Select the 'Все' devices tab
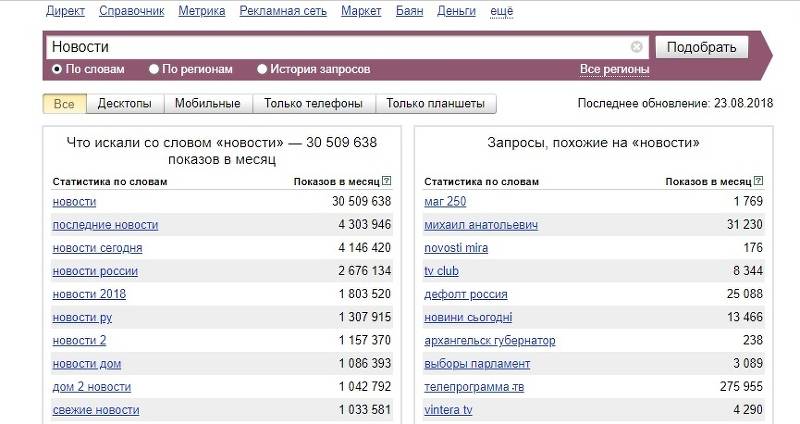The height and width of the screenshot is (424, 800). pyautogui.click(x=64, y=104)
